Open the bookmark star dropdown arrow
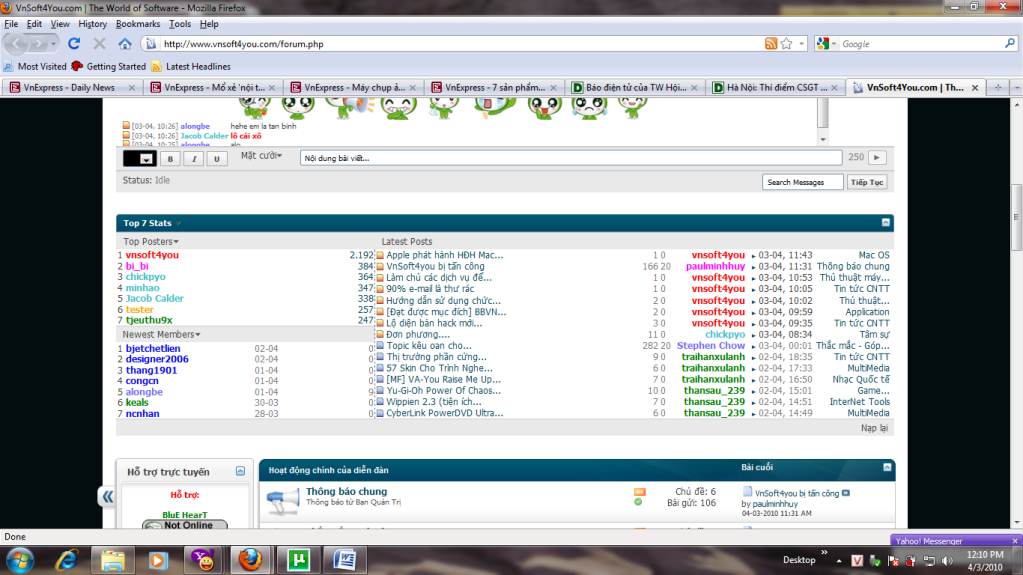This screenshot has width=1023, height=575. pos(802,44)
